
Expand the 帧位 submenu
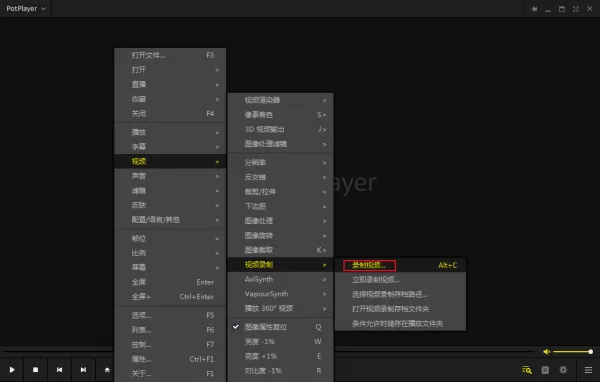tap(170, 238)
